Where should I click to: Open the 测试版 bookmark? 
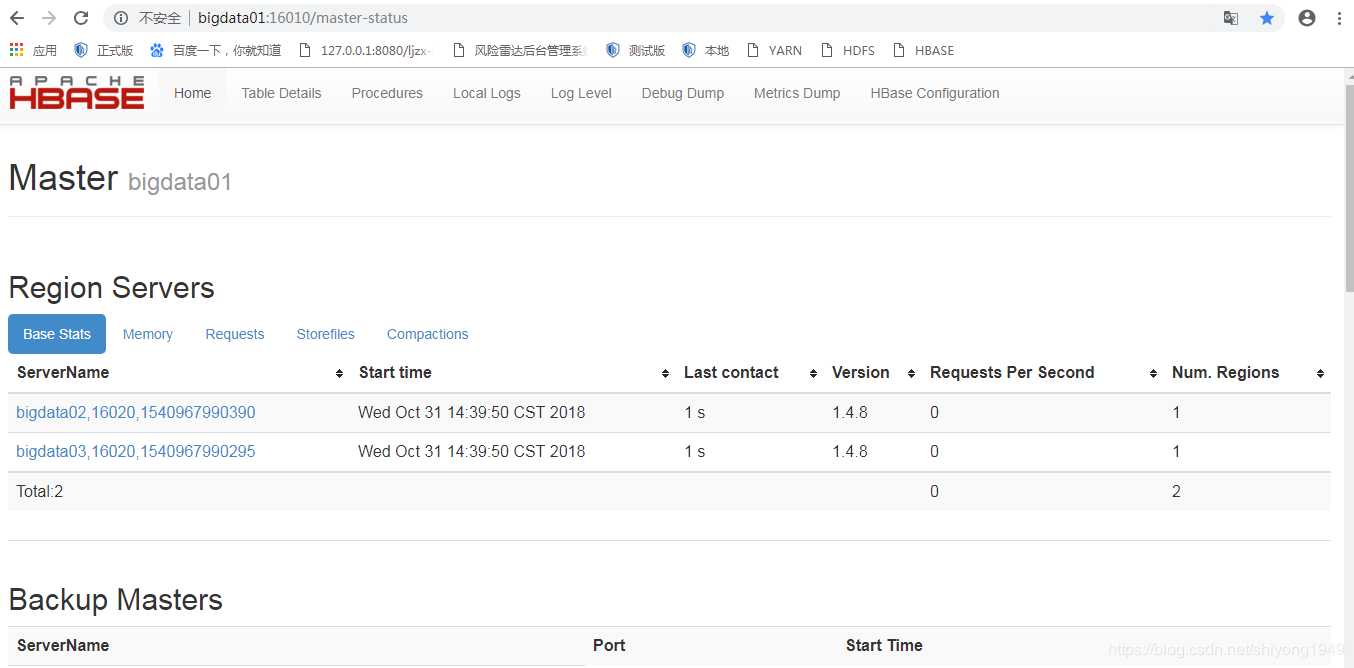635,50
